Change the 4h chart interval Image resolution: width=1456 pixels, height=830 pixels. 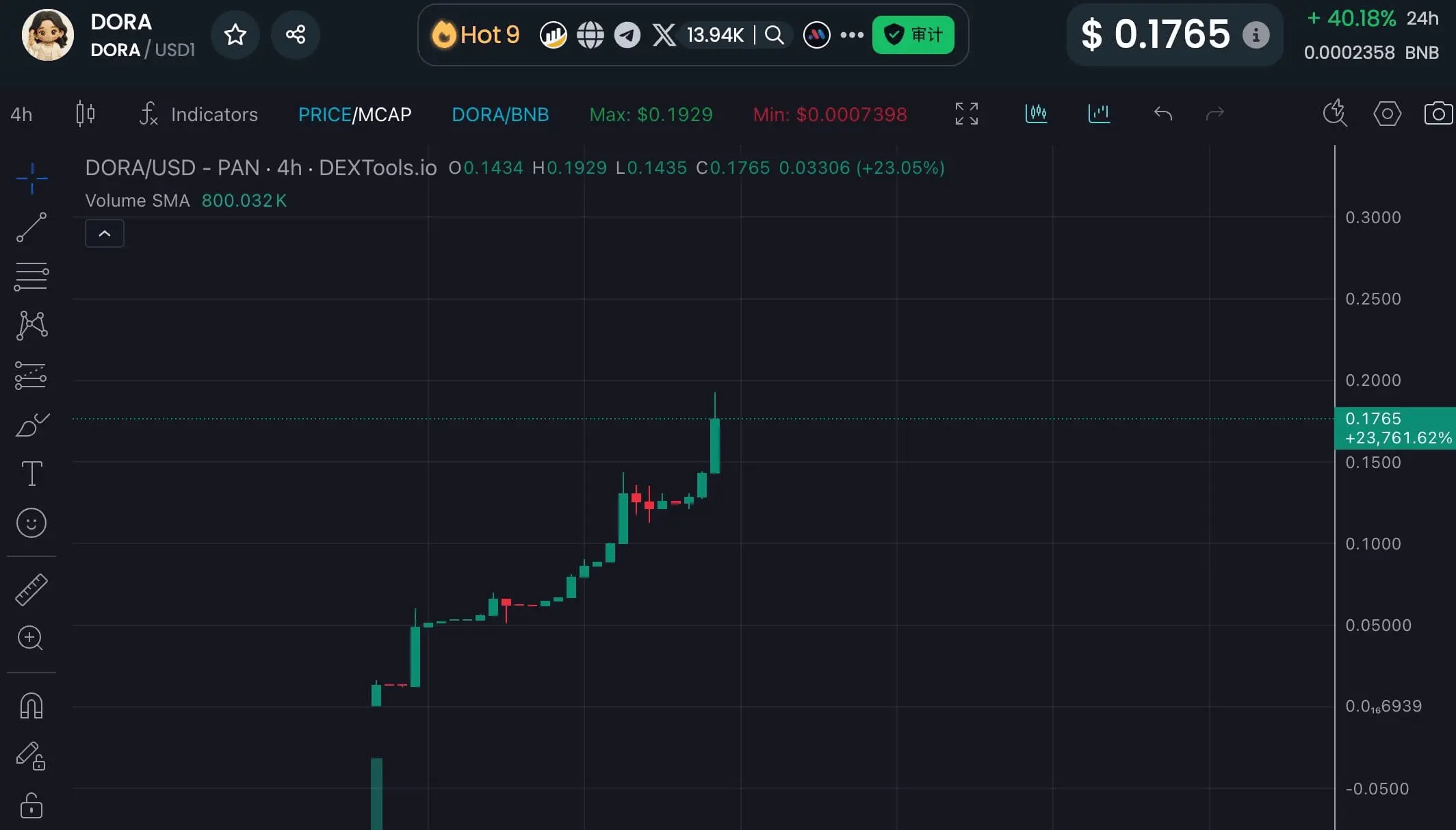tap(21, 114)
